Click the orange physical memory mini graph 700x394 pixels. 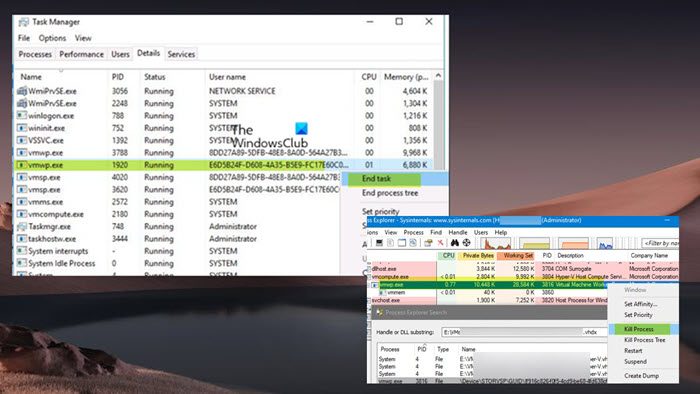coord(573,243)
